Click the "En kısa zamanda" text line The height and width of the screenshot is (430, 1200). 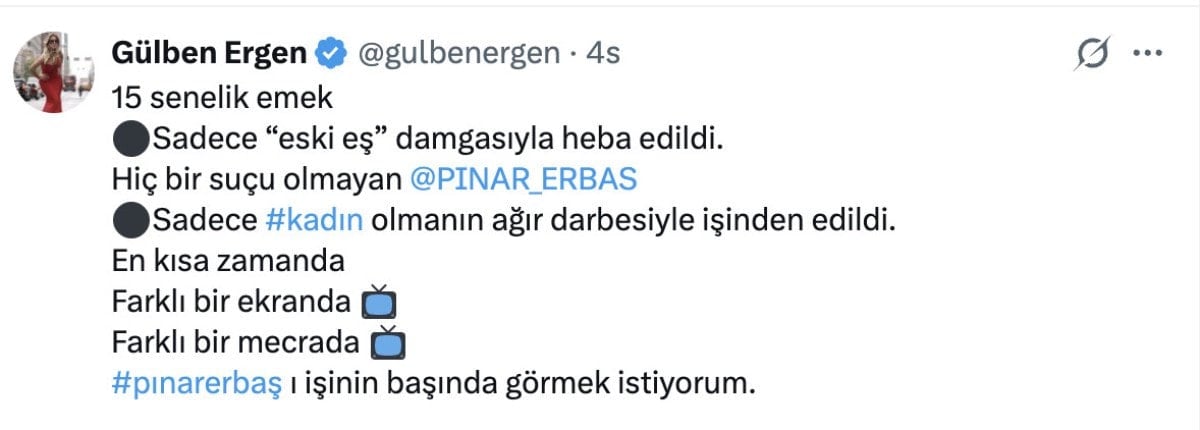tap(228, 260)
